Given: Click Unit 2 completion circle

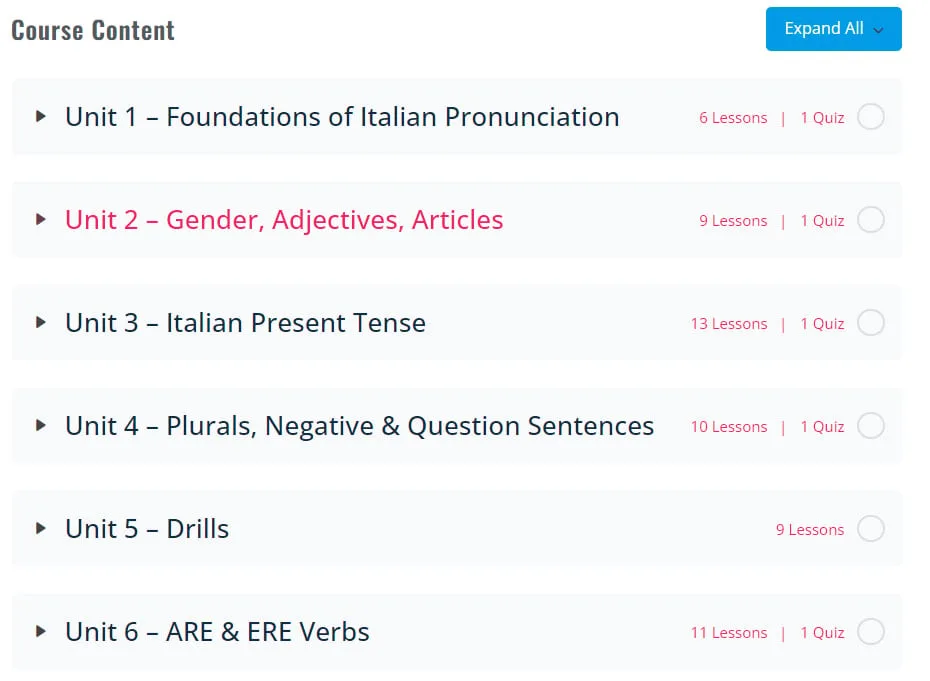Looking at the screenshot, I should tap(871, 220).
